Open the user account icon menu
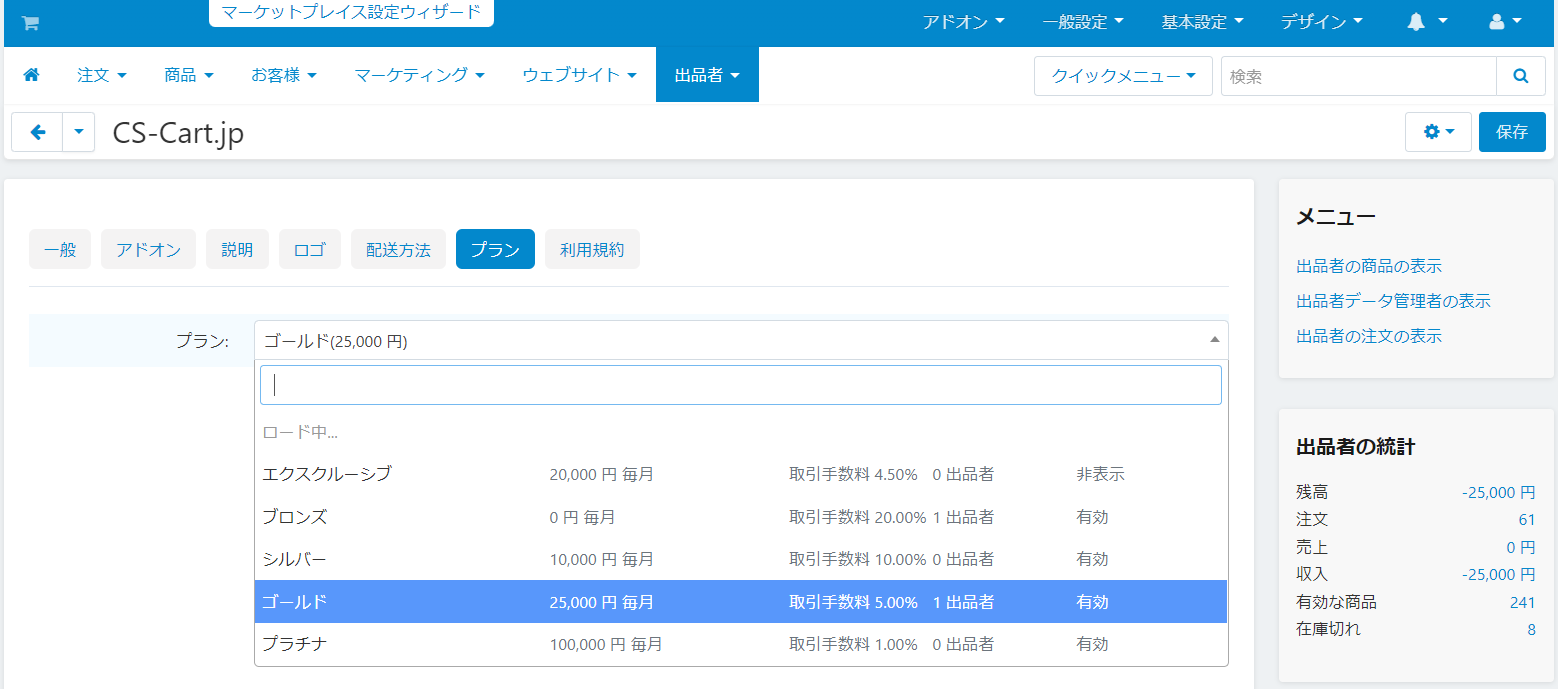The width and height of the screenshot is (1558, 689). 1505,22
